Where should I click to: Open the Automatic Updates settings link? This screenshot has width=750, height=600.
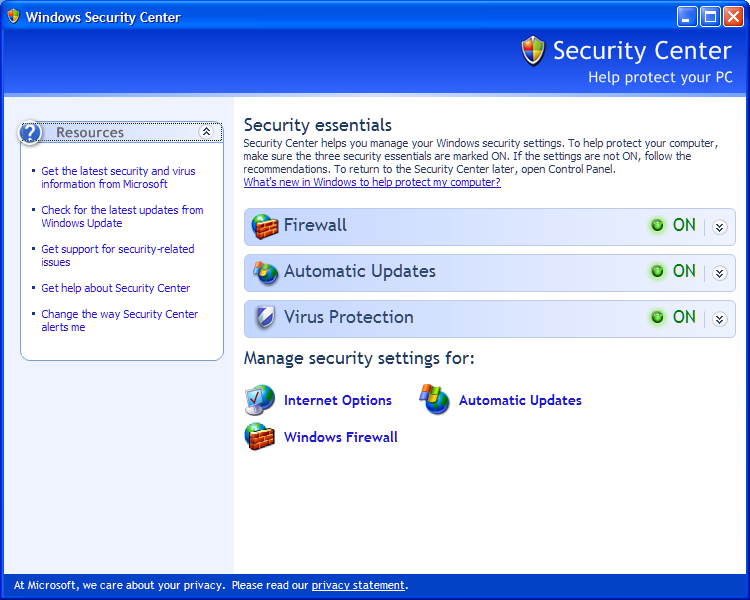(x=520, y=400)
